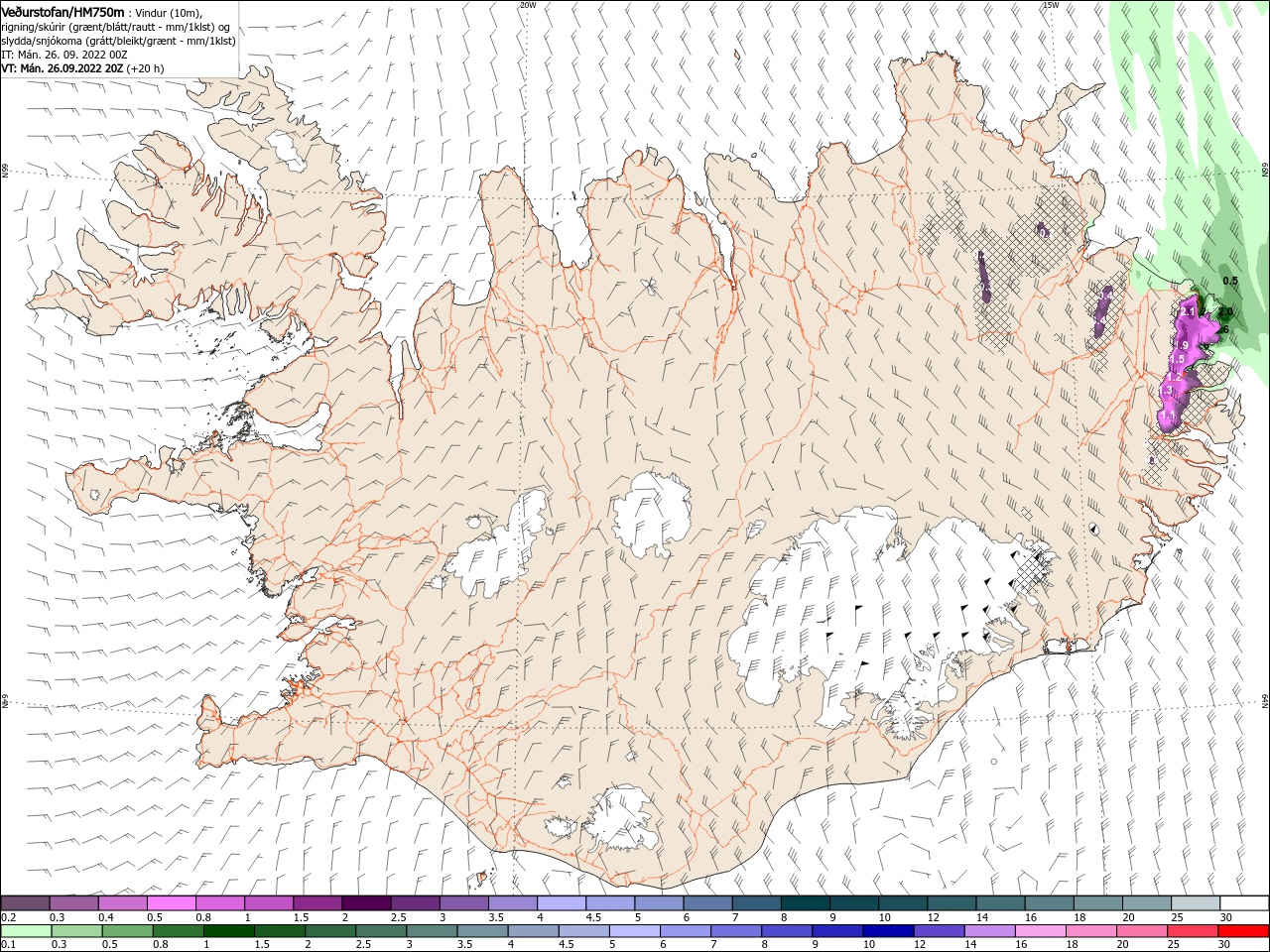This screenshot has width=1270, height=952.
Task: Pick the medium green 0.5 swatch in bottom legend
Action: click(x=128, y=931)
